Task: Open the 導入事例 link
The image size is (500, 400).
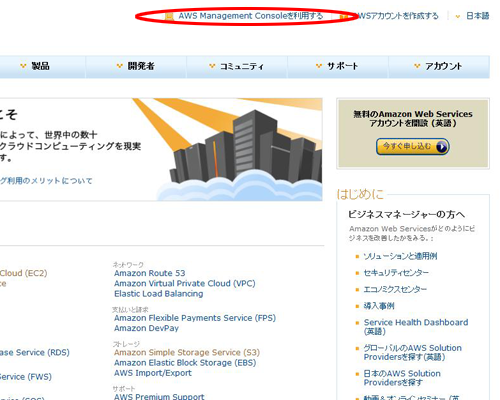Action: click(379, 306)
